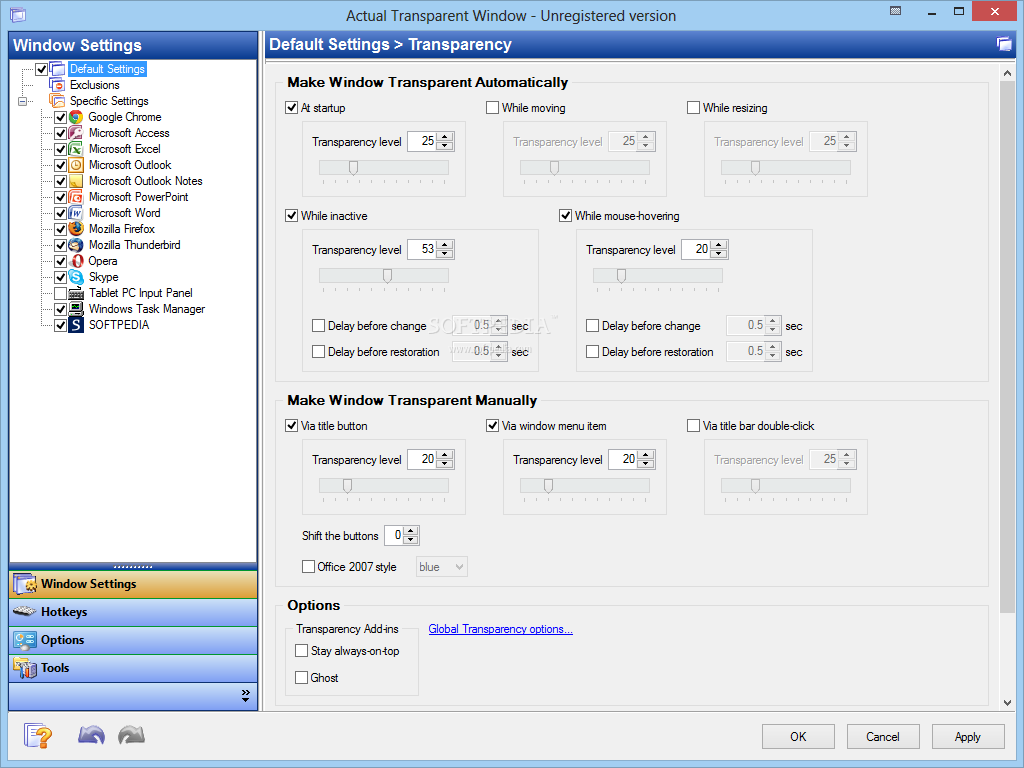1024x768 pixels.
Task: Increase Shift the buttons stepper value
Action: [x=411, y=532]
